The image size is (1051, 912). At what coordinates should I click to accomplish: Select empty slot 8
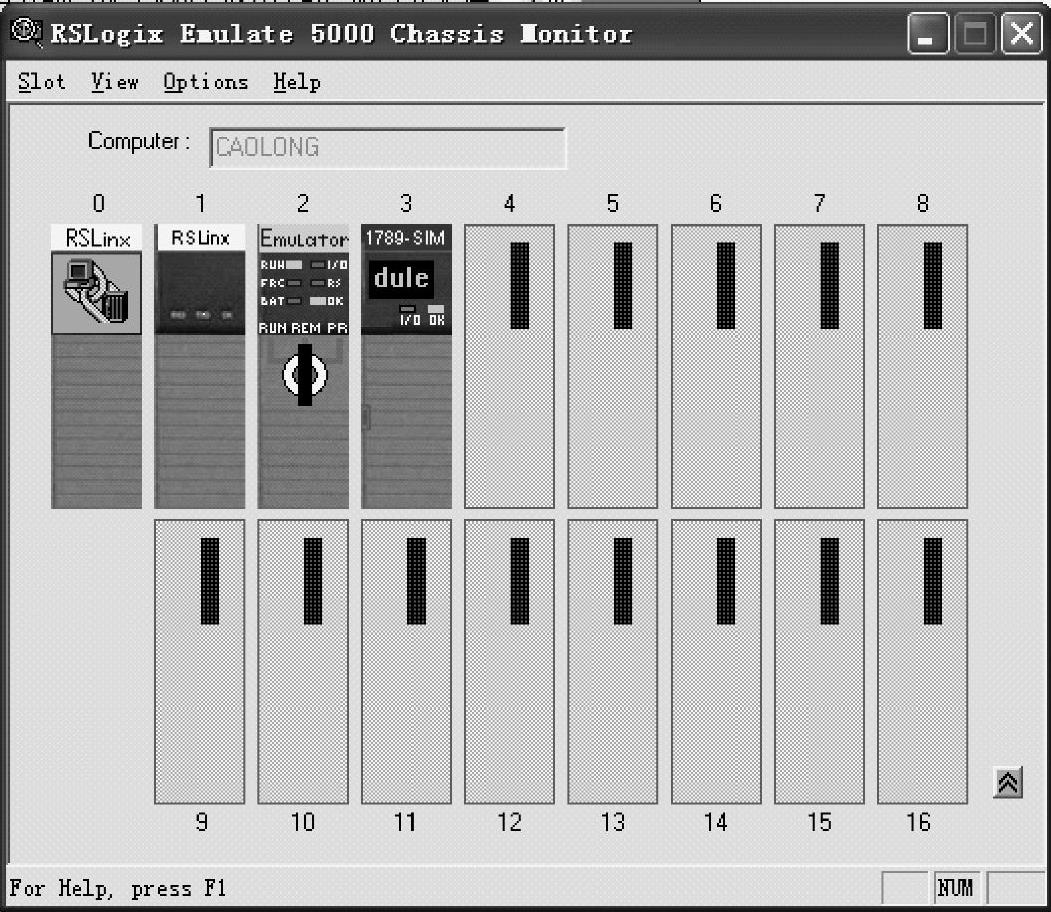coord(922,366)
